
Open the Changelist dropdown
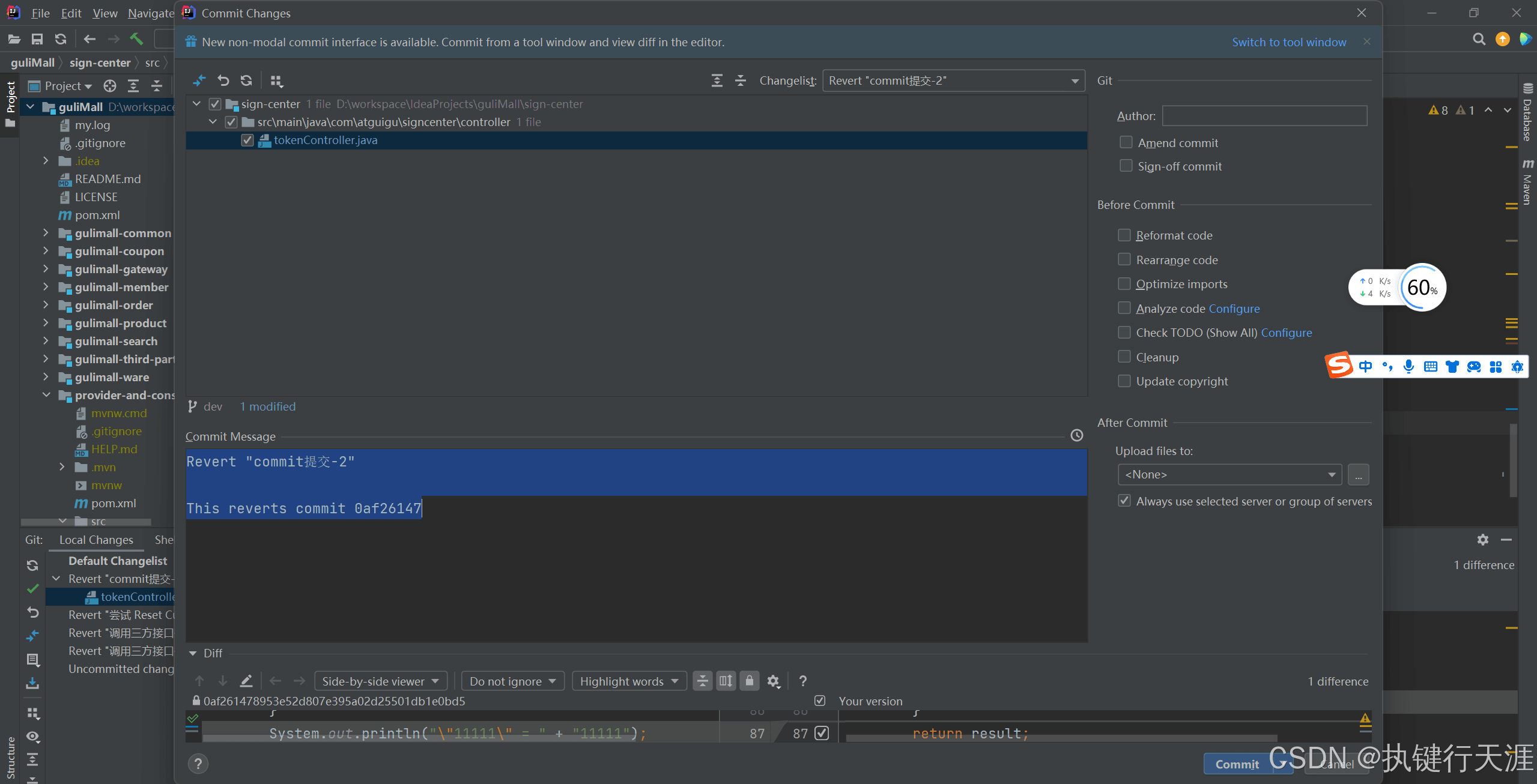954,80
